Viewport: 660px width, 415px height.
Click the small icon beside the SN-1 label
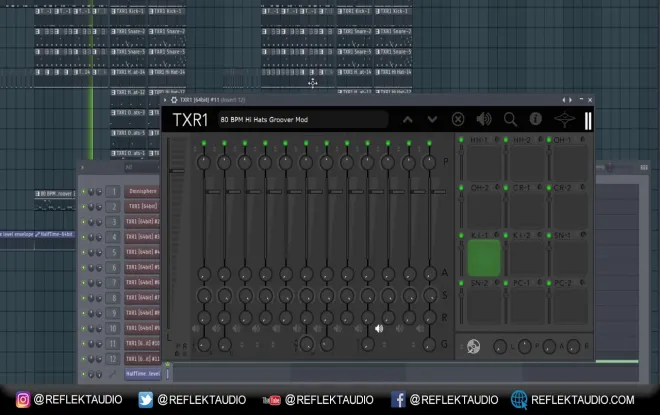pyautogui.click(x=583, y=235)
